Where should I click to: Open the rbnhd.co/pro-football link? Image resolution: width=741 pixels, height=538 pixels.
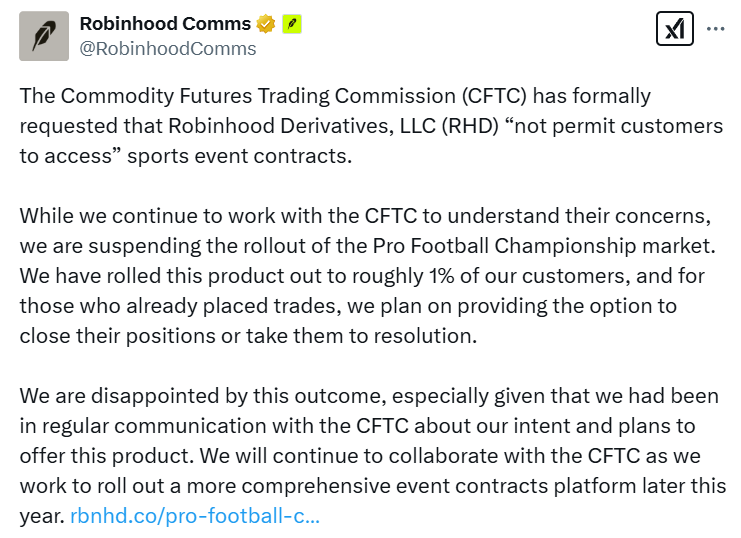195,517
